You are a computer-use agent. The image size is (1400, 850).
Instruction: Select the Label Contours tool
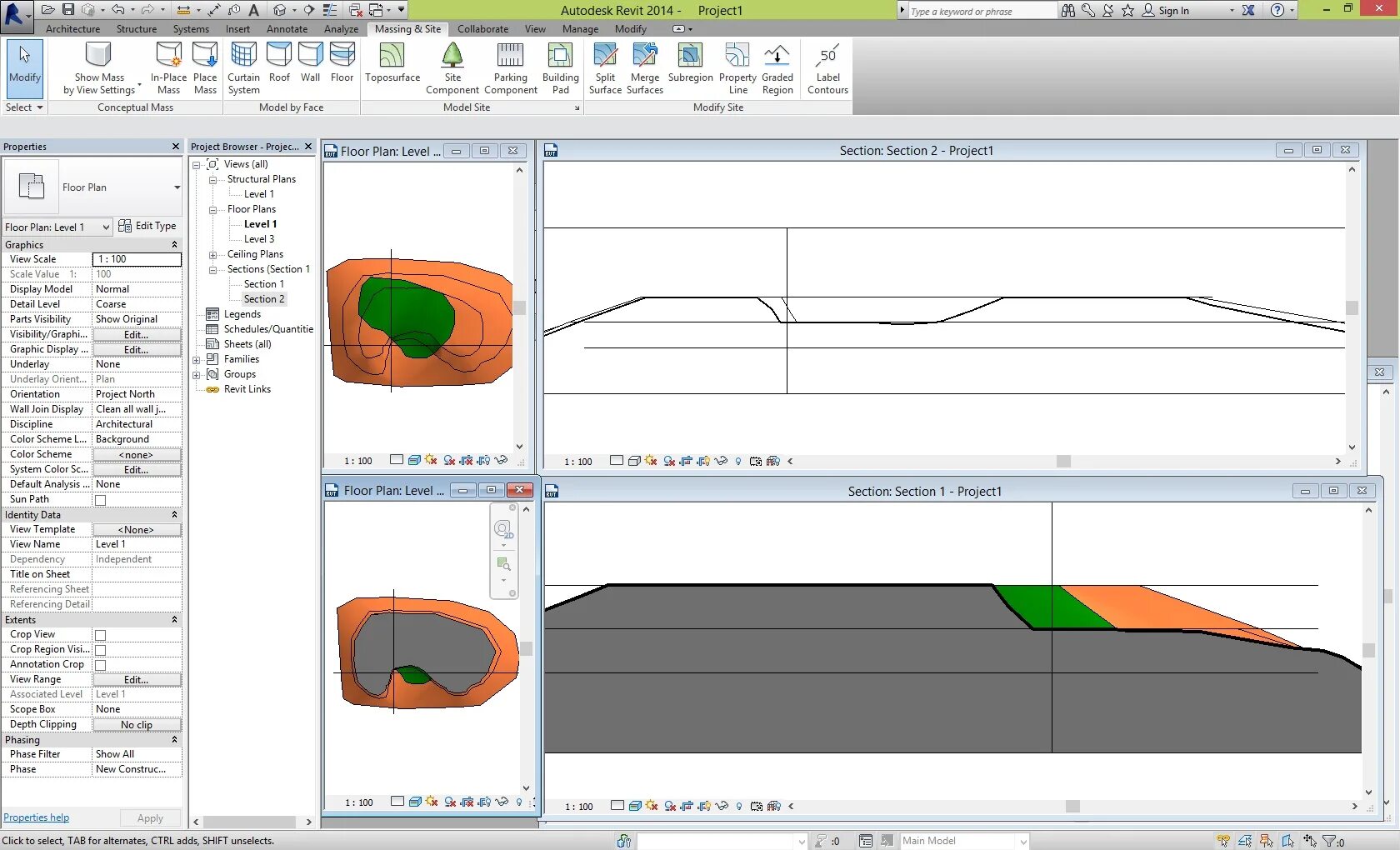827,69
